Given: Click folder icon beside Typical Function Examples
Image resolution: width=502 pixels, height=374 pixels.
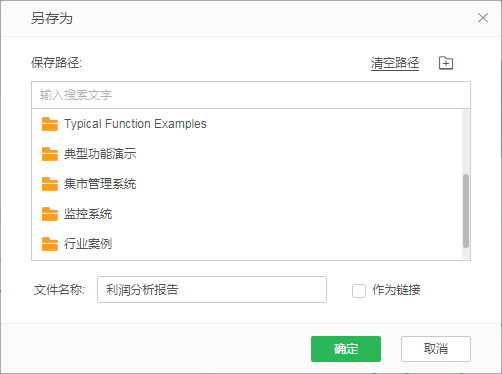Looking at the screenshot, I should 50,124.
